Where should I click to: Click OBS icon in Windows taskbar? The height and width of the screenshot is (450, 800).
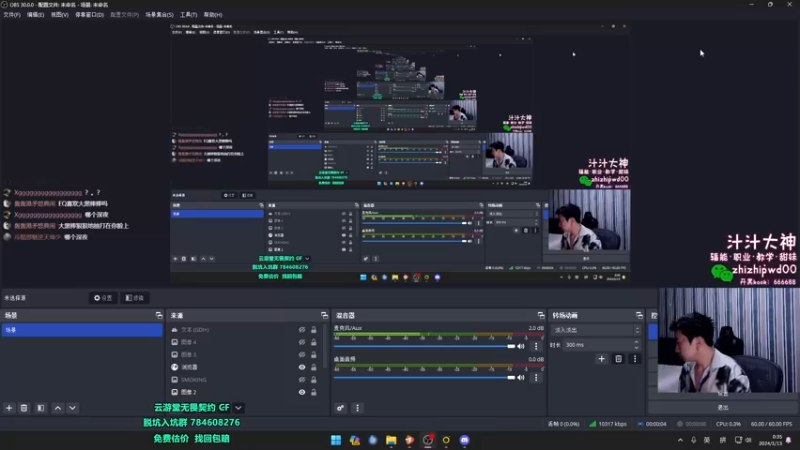coord(428,440)
